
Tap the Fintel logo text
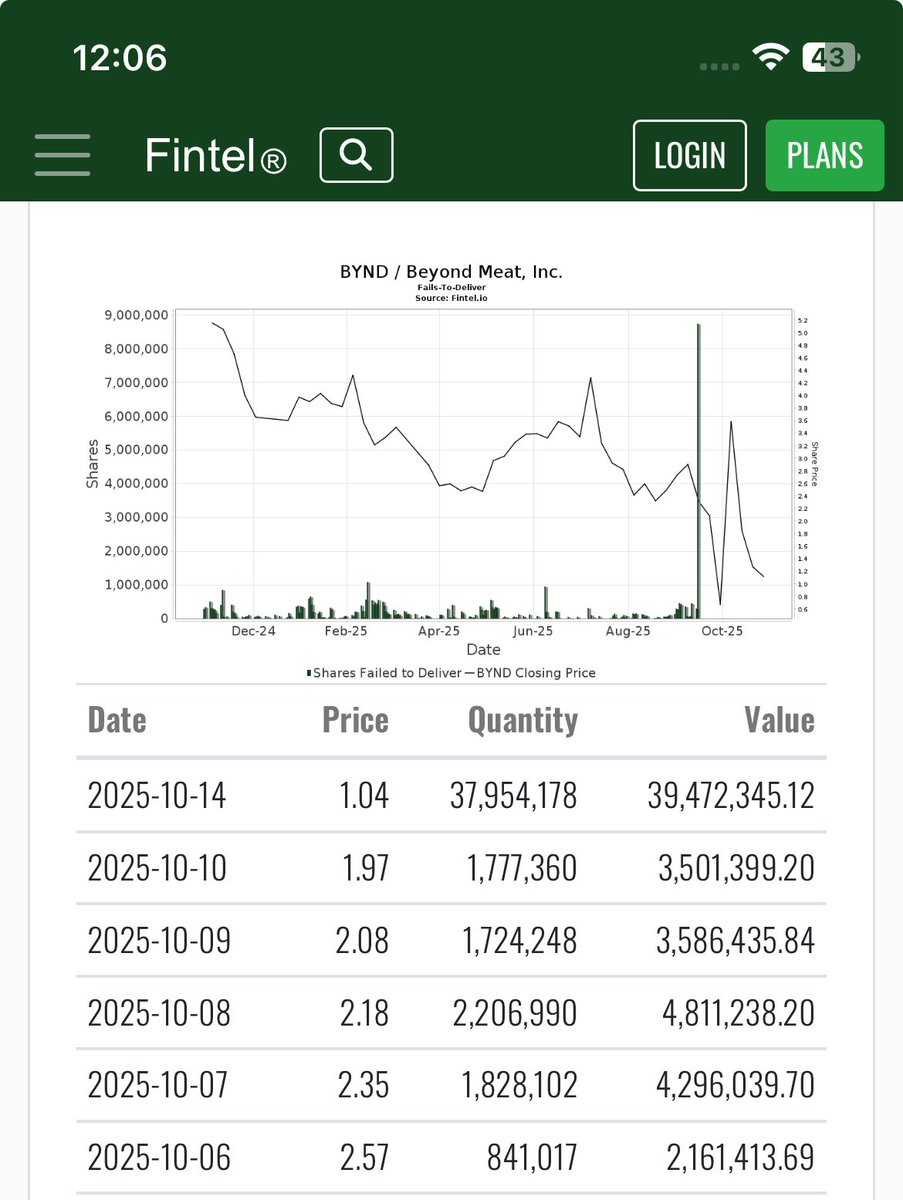(x=215, y=156)
